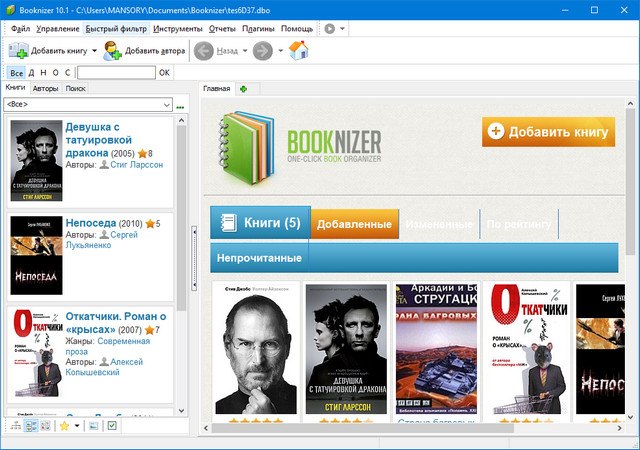Click the quick filter text input field
Image resolution: width=640 pixels, height=450 pixels.
(x=115, y=73)
